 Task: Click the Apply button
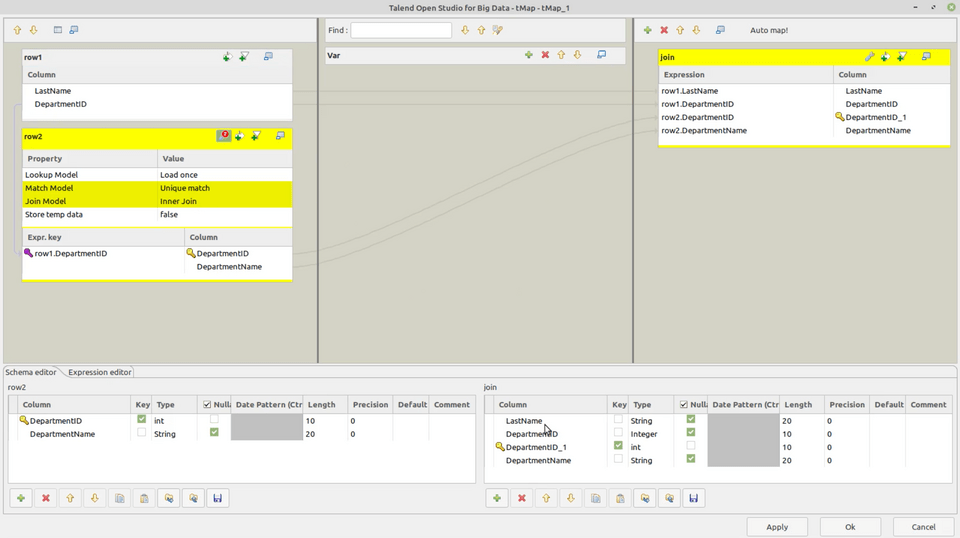pyautogui.click(x=777, y=527)
